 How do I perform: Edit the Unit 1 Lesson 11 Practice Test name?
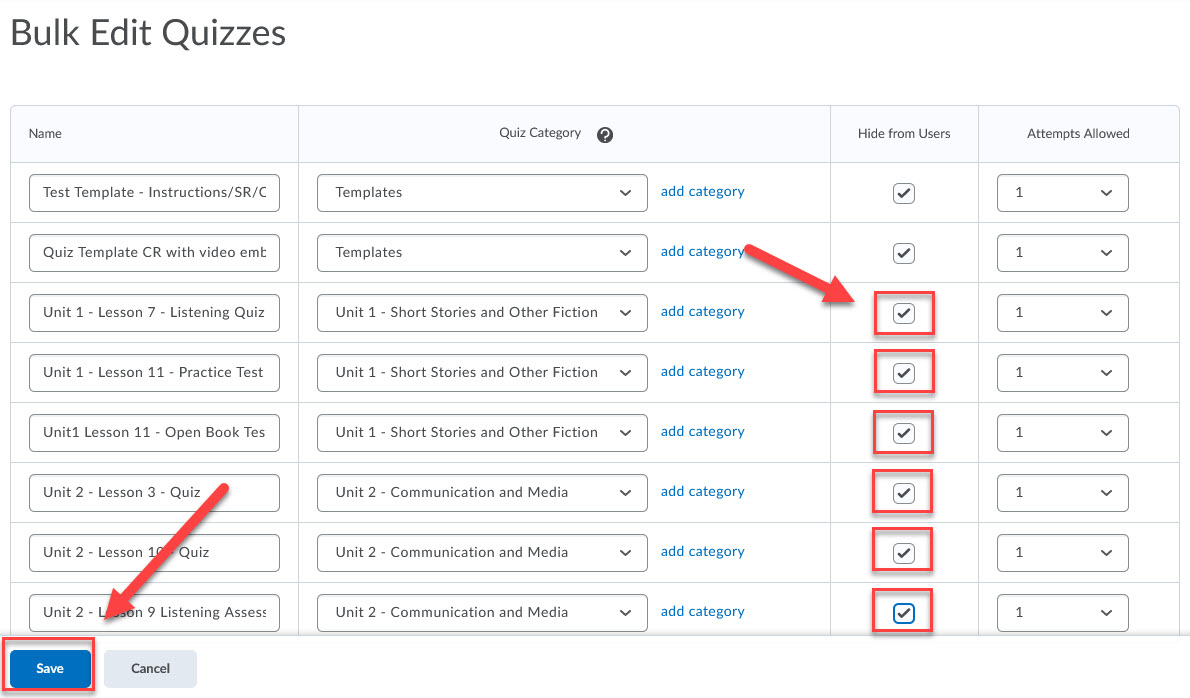(154, 373)
